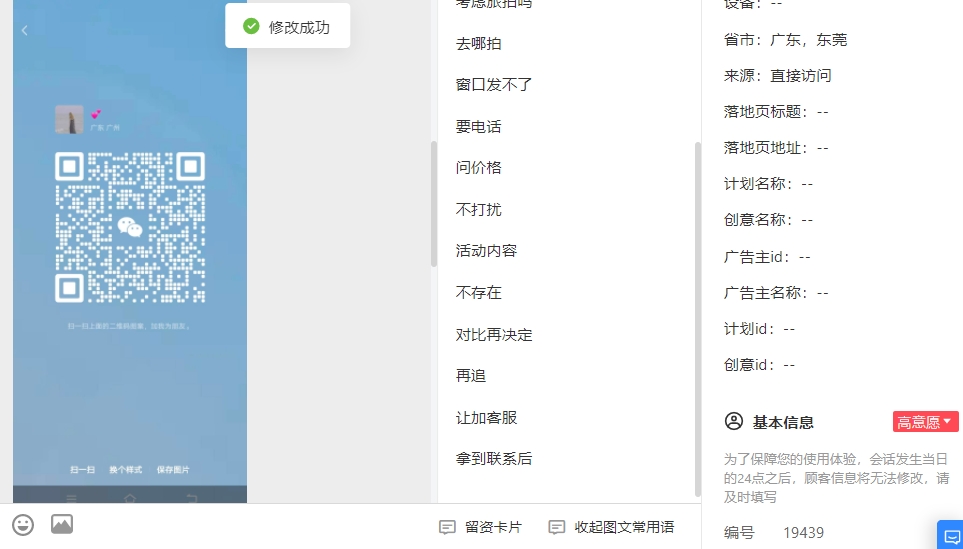Click the WeChat QR code image
Screen dimensions: 963x549
coord(130,228)
